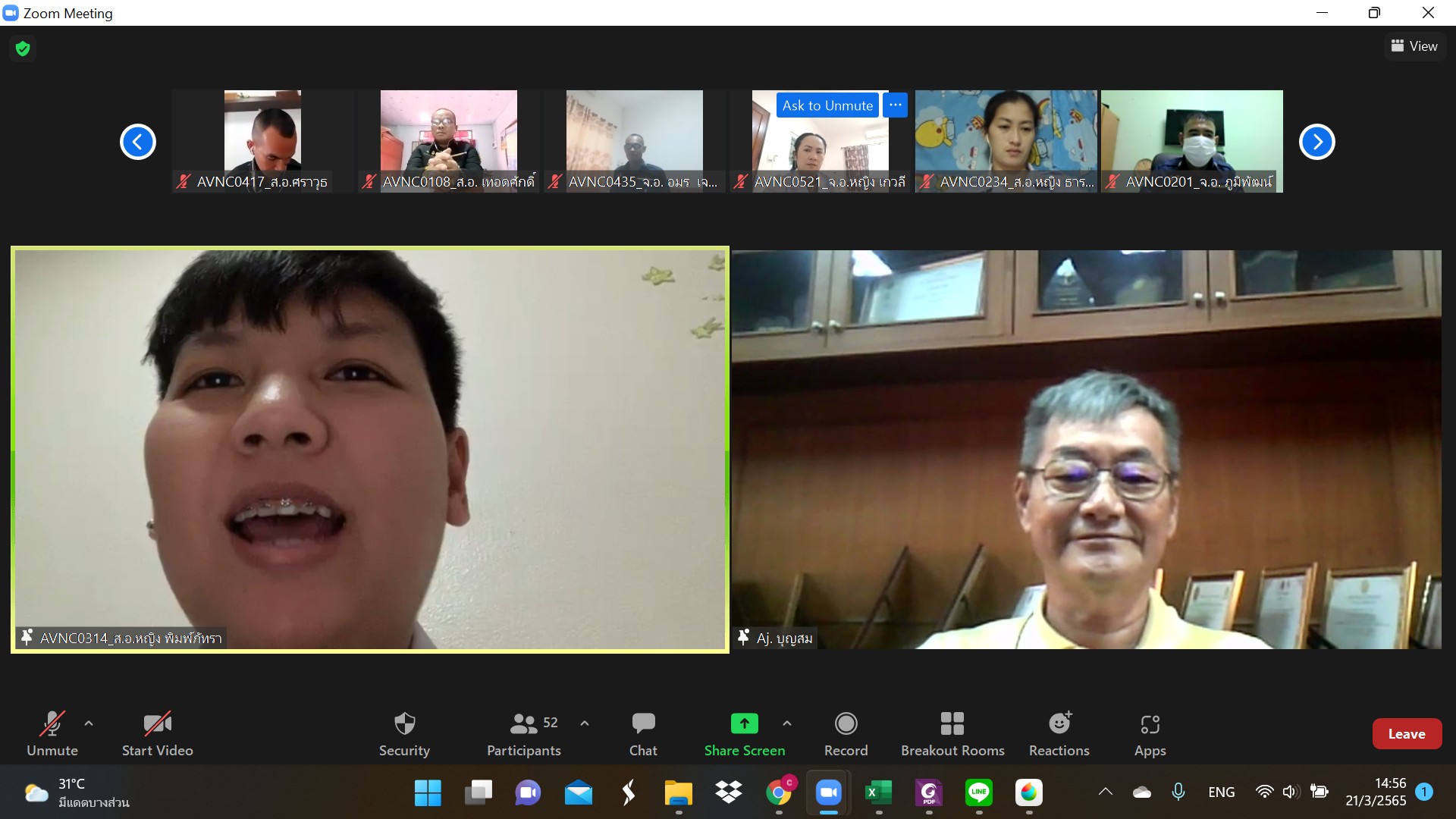Open the View layout menu
1456x819 pixels.
coord(1414,46)
